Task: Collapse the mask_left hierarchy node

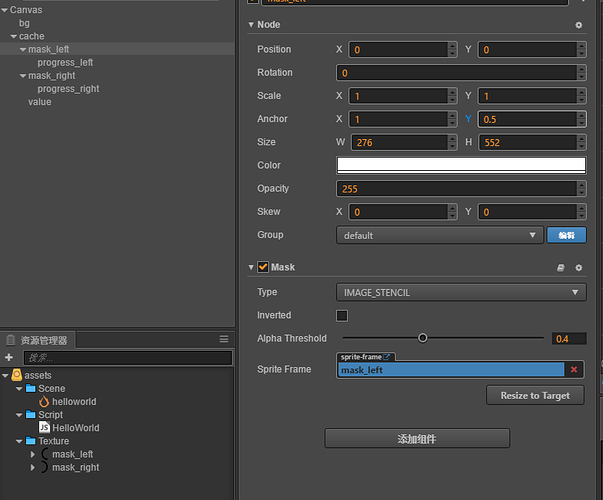Action: (x=23, y=50)
